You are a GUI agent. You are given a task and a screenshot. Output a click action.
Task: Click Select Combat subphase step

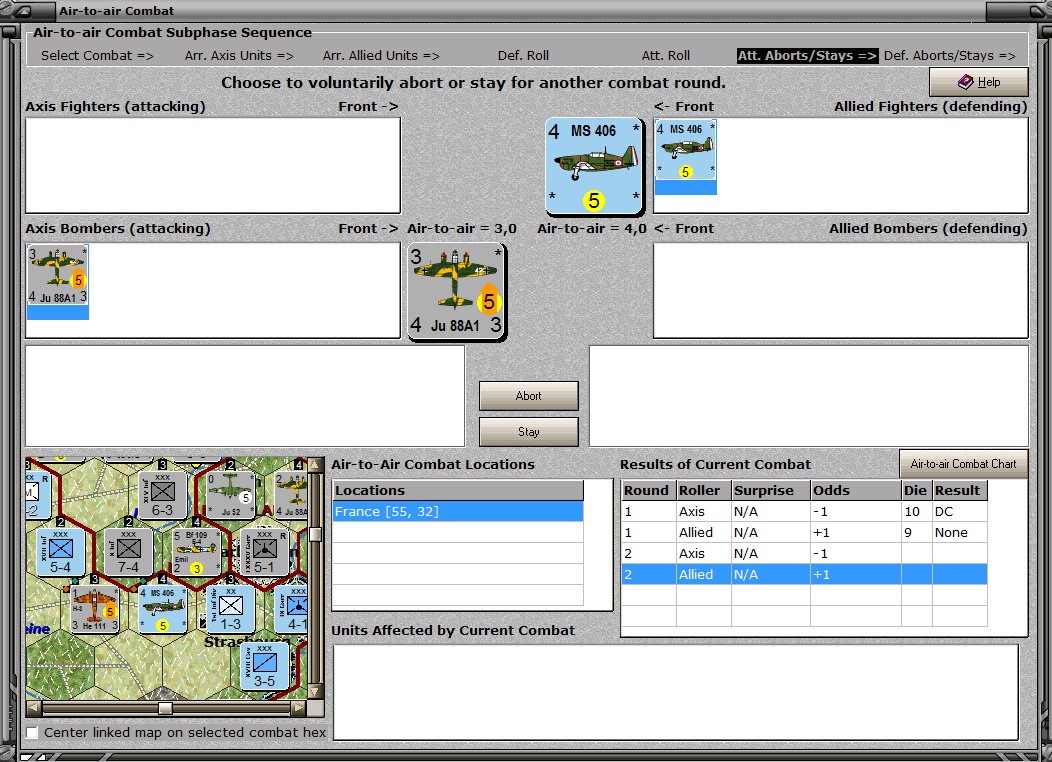coord(97,56)
